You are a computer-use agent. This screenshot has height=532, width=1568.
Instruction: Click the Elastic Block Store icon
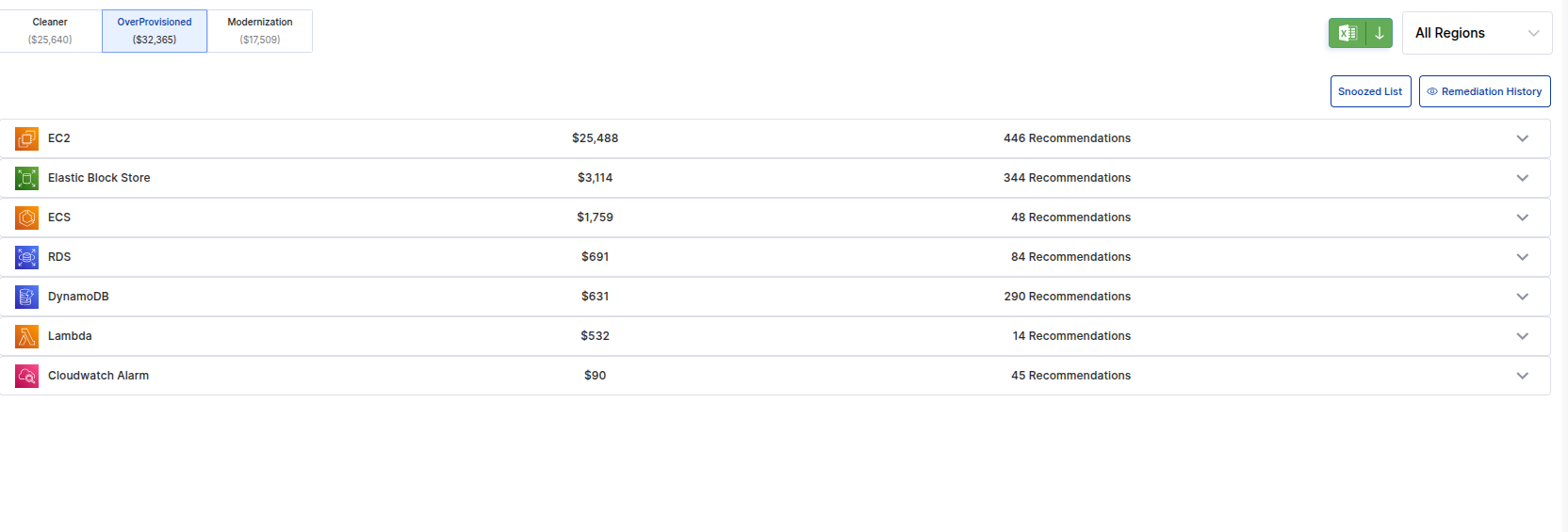point(26,178)
